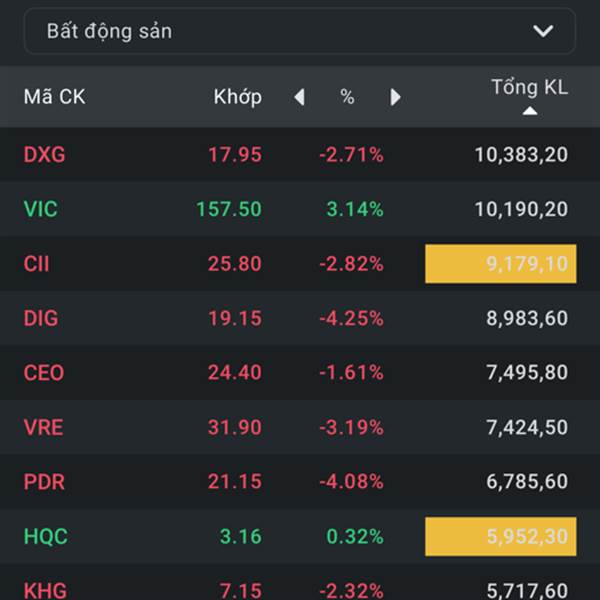Image resolution: width=600 pixels, height=600 pixels.
Task: Click highlighted HQC volume 5,952,30
Action: point(500,536)
